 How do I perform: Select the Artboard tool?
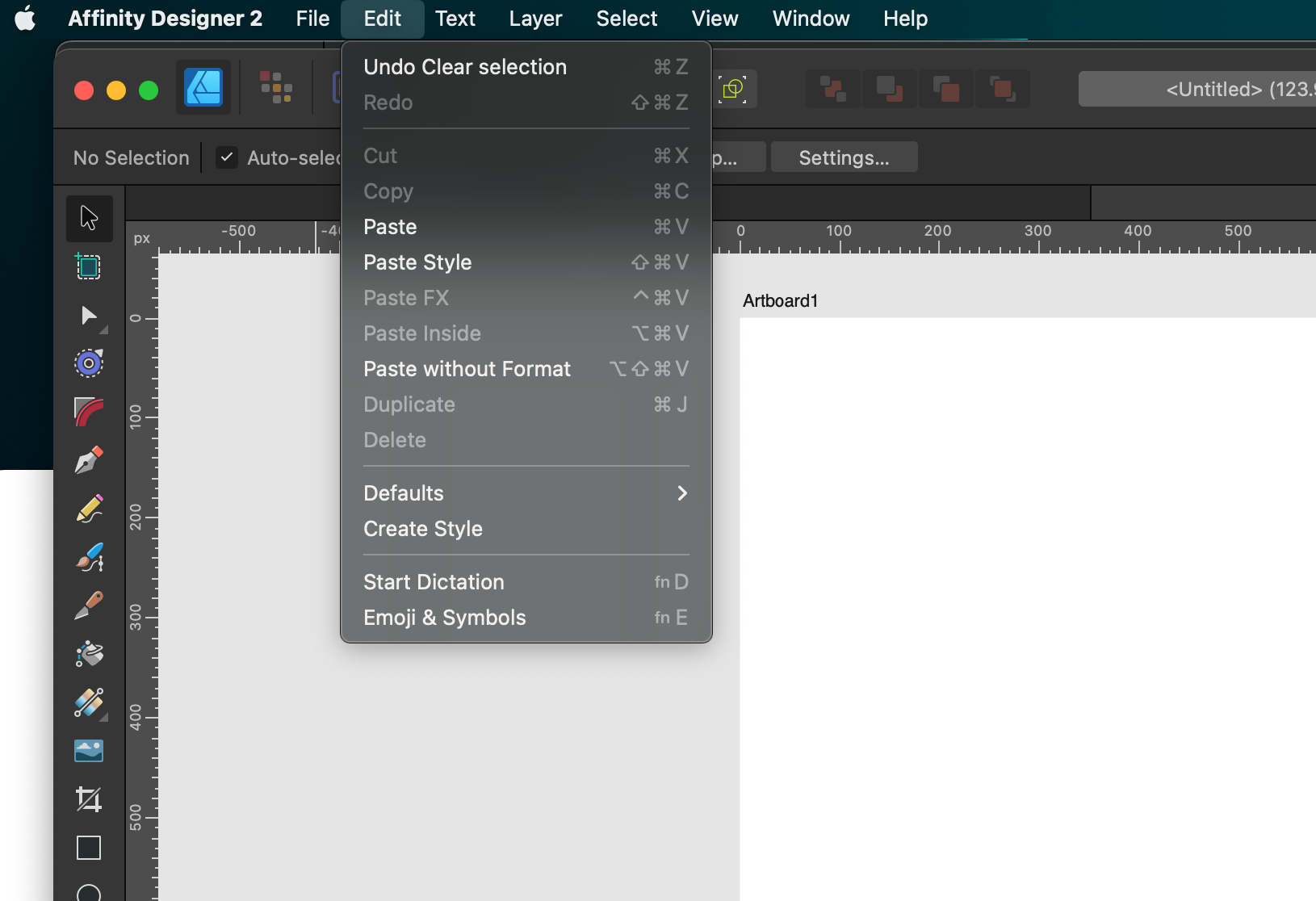point(89,266)
